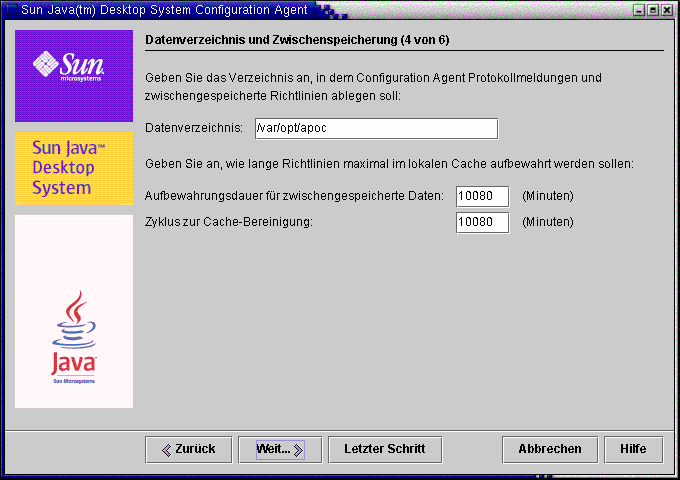Click '(Minuten)' beside Cache-Bereinigung field
The width and height of the screenshot is (680, 480).
coord(548,222)
